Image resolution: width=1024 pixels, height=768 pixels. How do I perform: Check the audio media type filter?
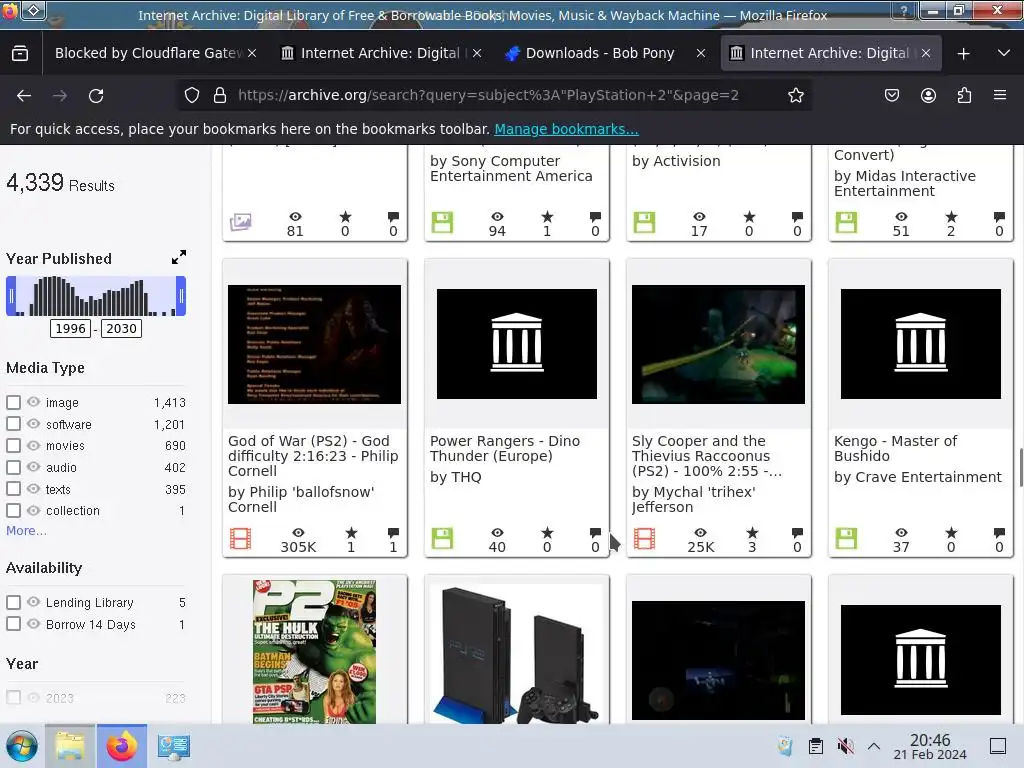(x=13, y=467)
